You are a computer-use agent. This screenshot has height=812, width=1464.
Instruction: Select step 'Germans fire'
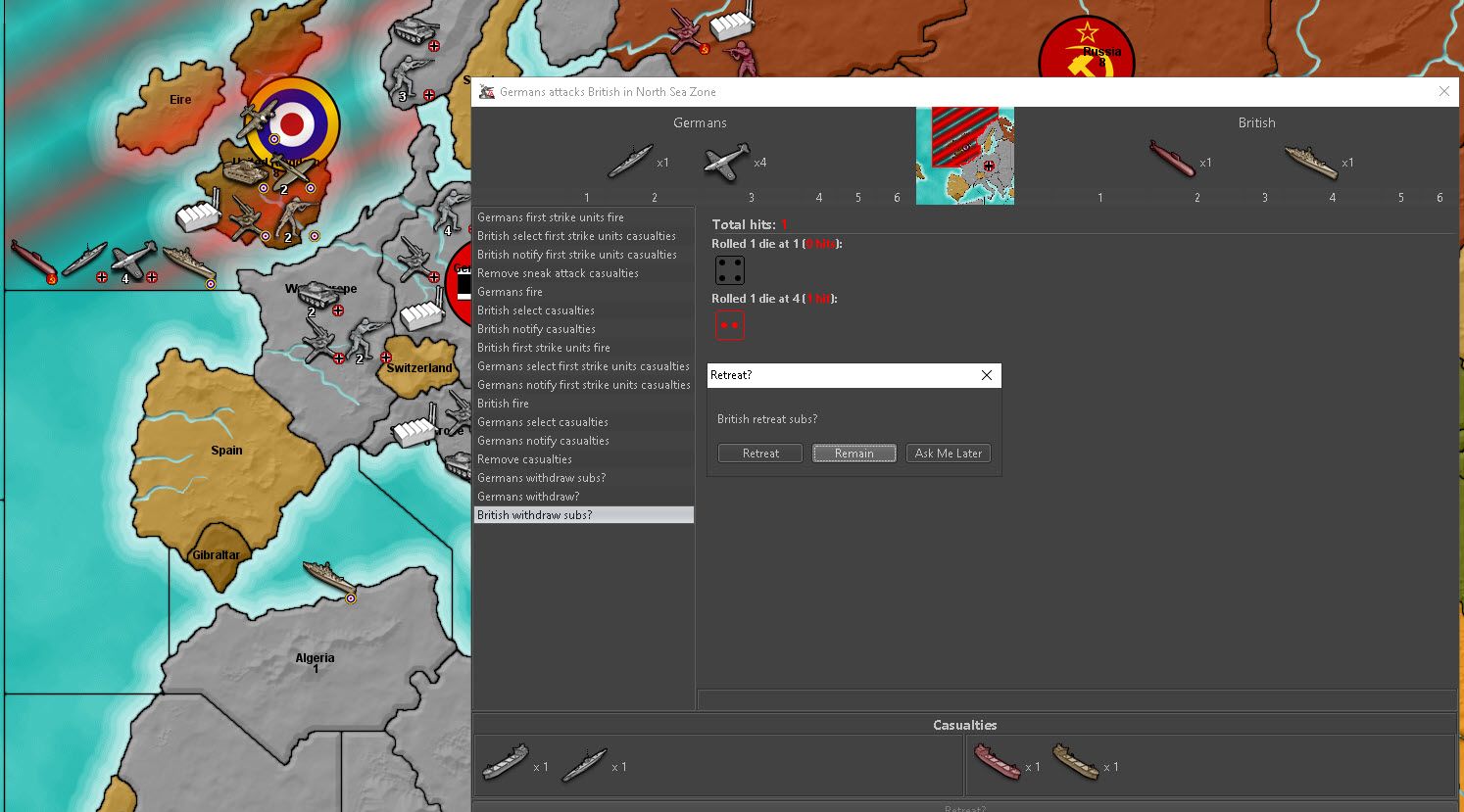coord(584,292)
